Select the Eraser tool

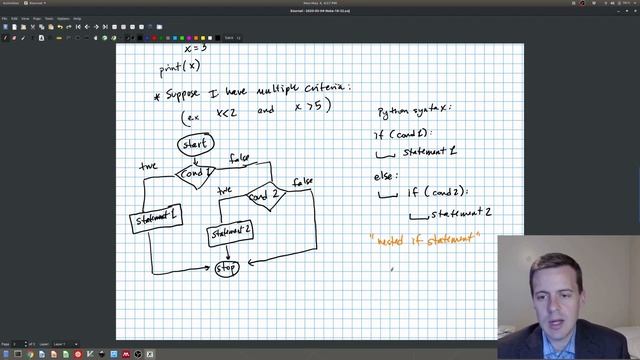[14, 38]
